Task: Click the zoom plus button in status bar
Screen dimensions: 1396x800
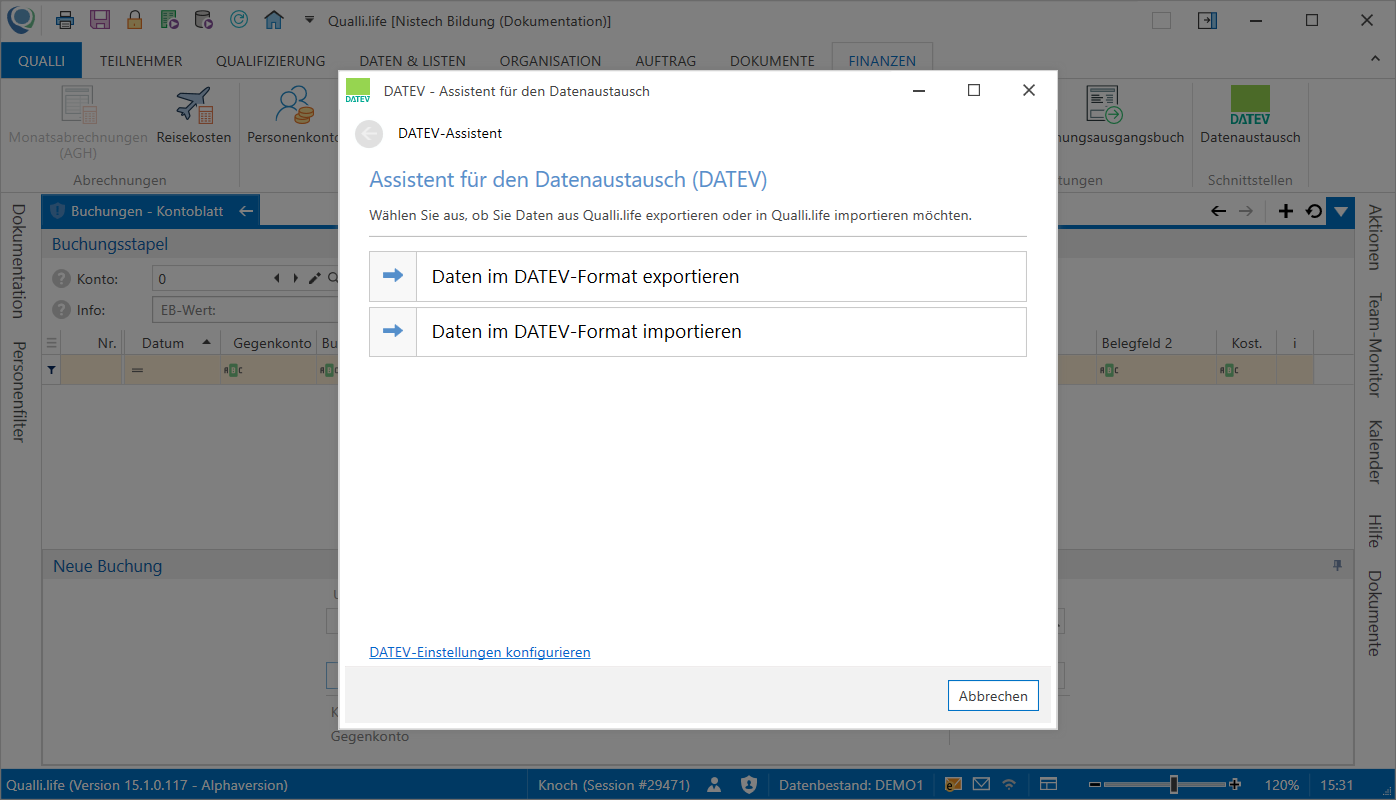Action: coord(1236,785)
